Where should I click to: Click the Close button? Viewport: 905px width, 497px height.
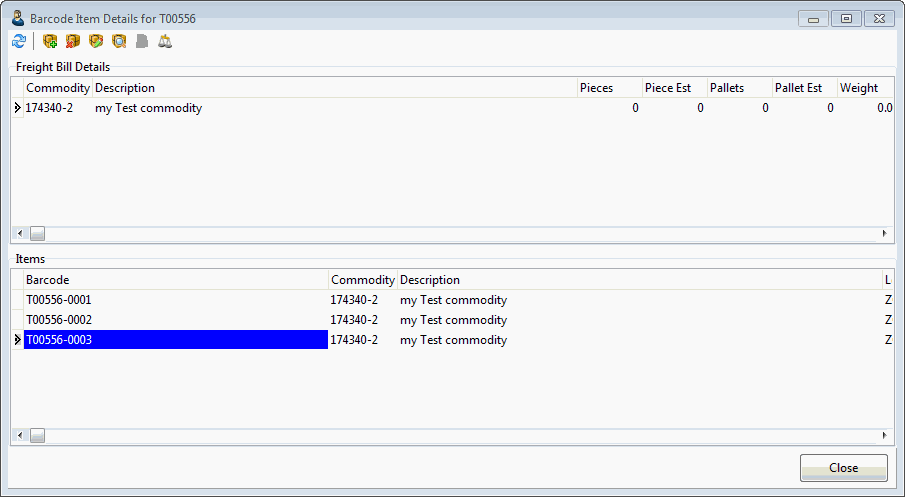click(843, 468)
